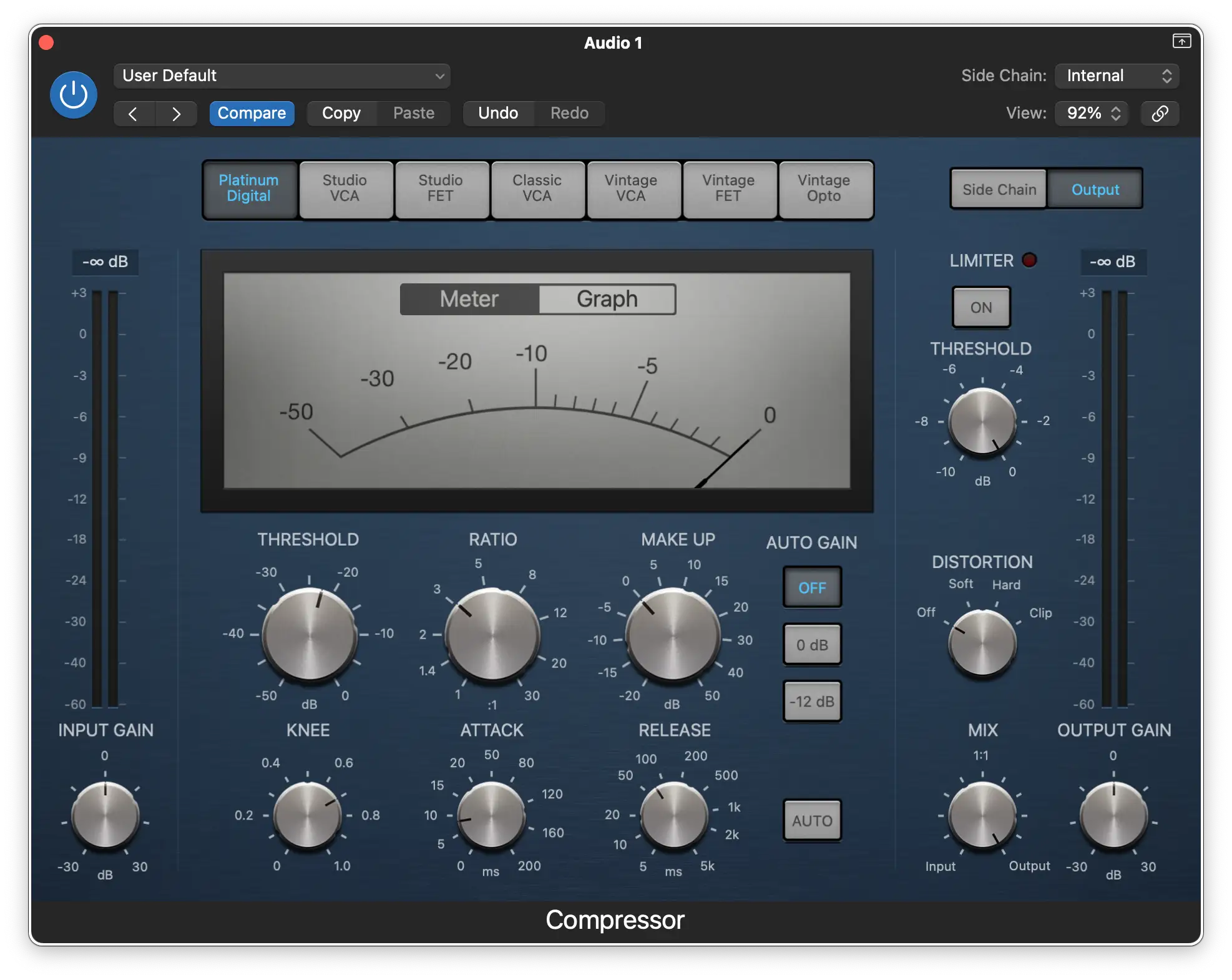Open the User Default preset dropdown
1232x980 pixels.
282,76
